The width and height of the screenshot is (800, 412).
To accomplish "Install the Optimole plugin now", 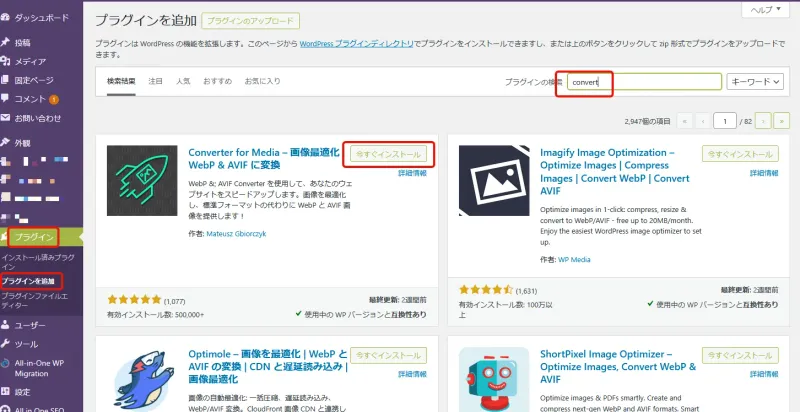I will pyautogui.click(x=388, y=355).
